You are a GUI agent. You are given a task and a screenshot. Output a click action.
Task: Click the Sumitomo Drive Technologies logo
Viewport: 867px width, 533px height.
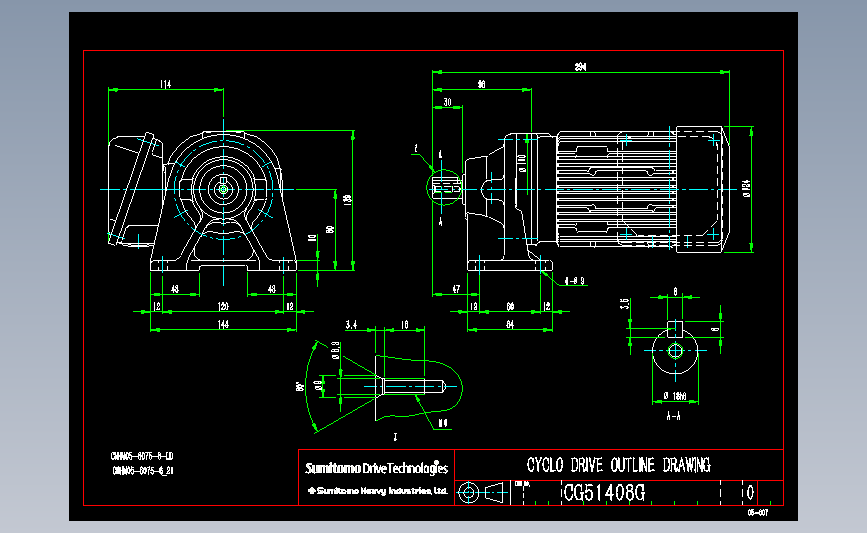click(377, 468)
